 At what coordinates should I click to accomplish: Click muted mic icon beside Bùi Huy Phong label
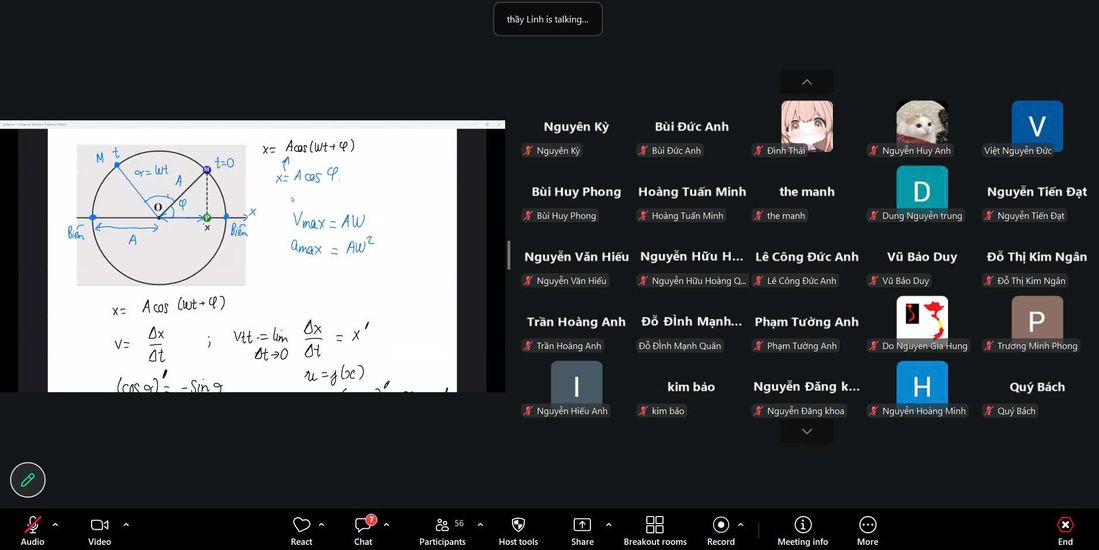528,216
